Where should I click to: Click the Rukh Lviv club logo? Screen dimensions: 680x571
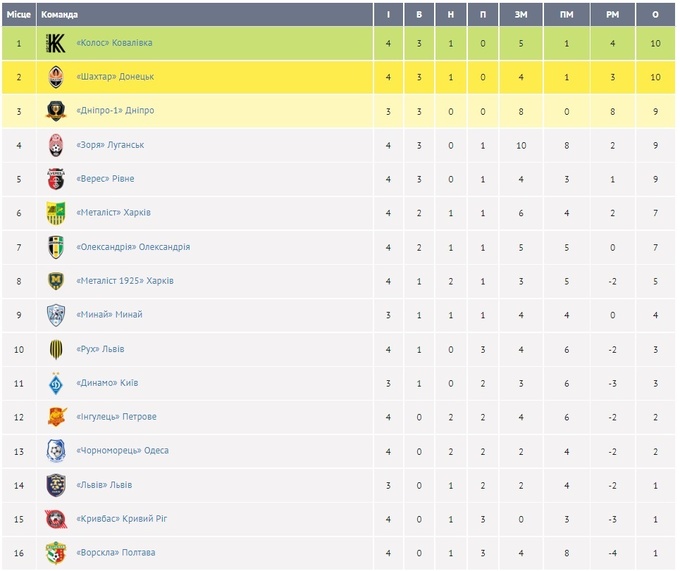pos(56,349)
